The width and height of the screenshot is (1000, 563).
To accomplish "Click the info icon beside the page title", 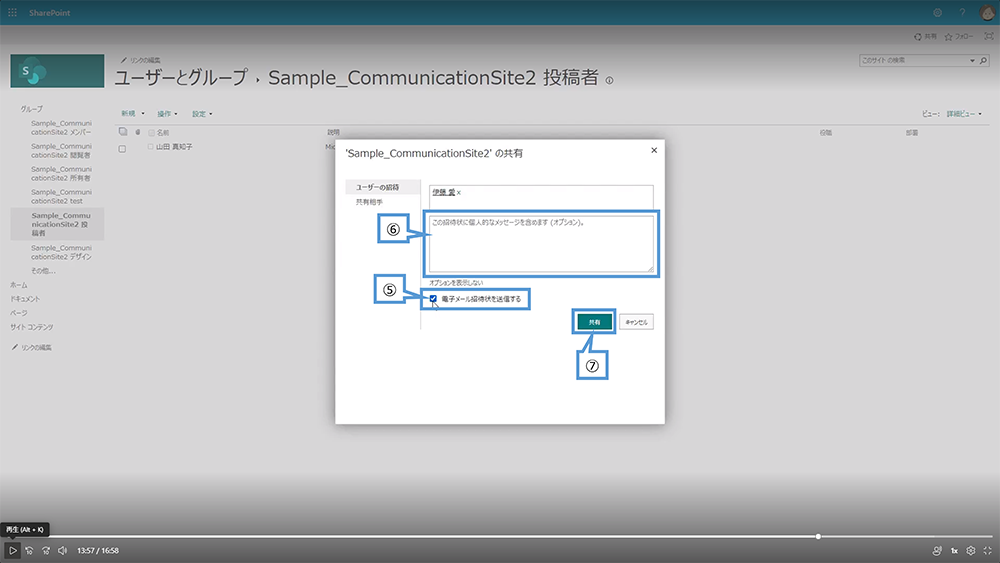I will coord(609,80).
